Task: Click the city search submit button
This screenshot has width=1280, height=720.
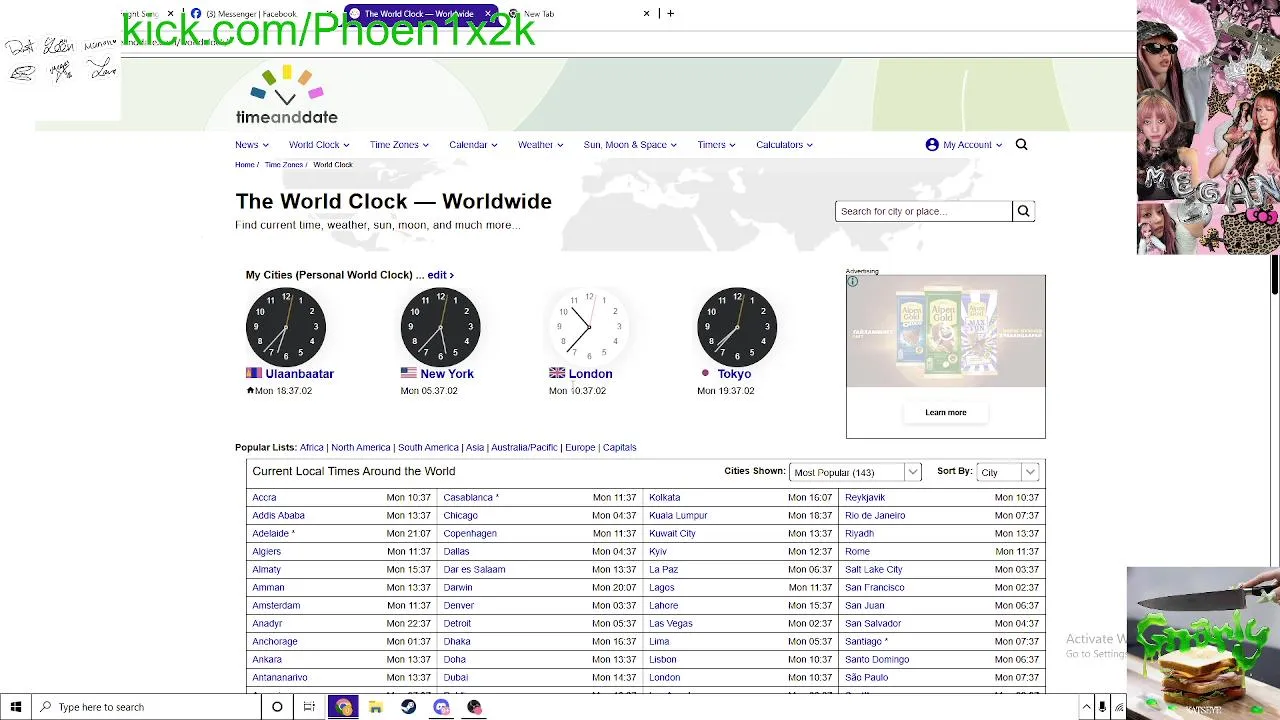Action: pos(1023,211)
